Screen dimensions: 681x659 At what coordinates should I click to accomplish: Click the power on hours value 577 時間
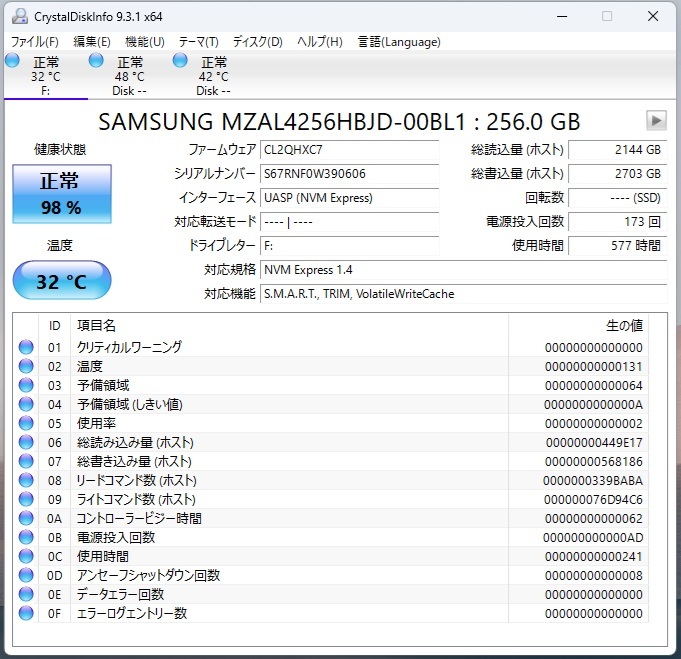coord(617,246)
